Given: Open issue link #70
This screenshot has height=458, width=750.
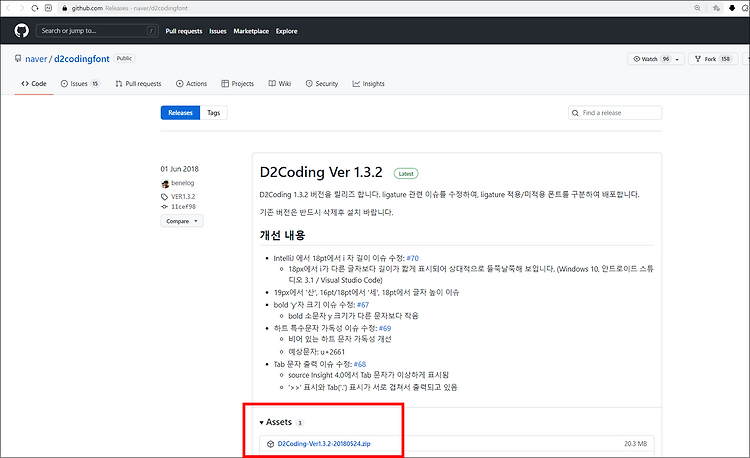Looking at the screenshot, I should tap(412, 258).
